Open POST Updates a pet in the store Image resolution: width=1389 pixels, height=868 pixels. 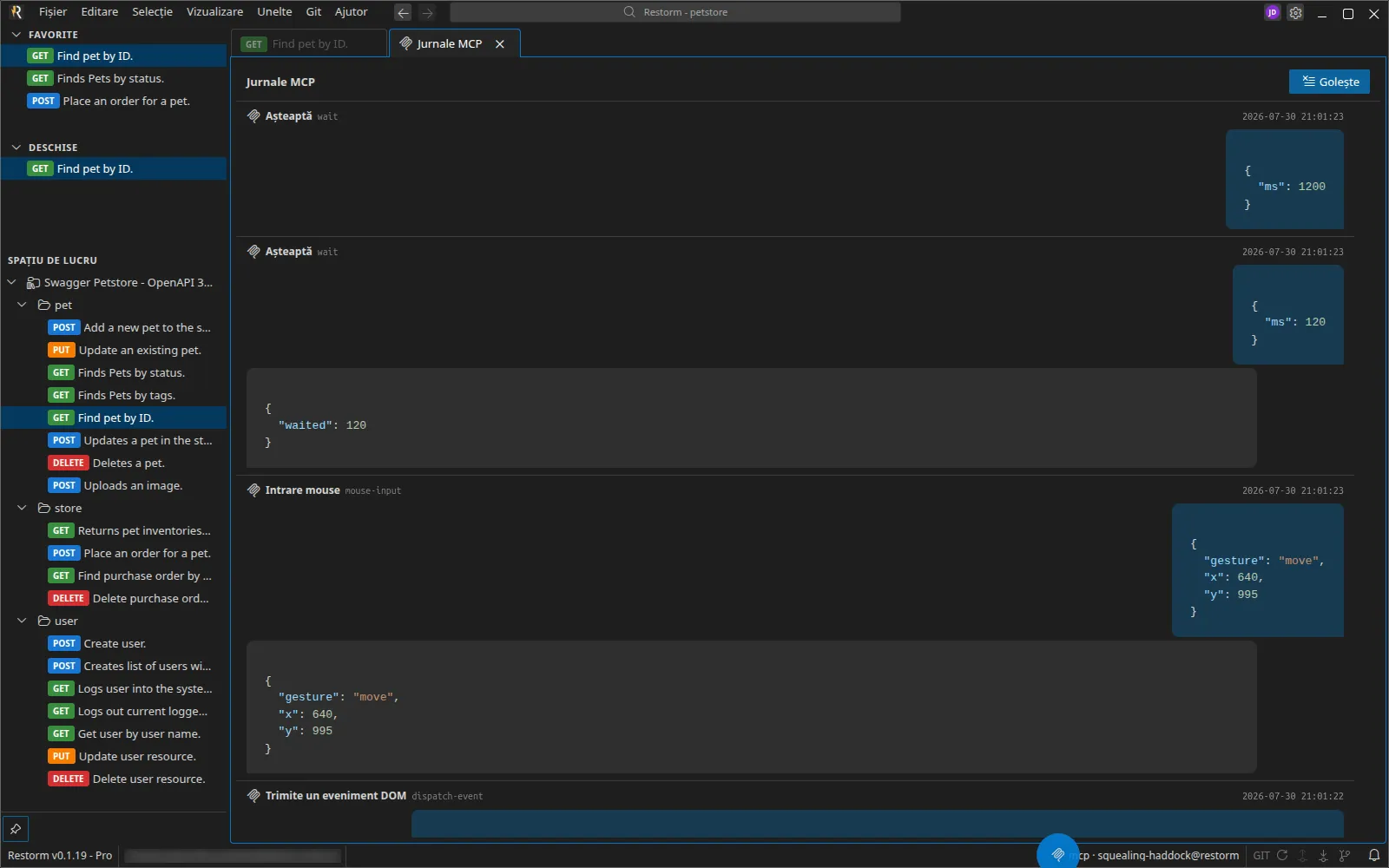pos(114,440)
